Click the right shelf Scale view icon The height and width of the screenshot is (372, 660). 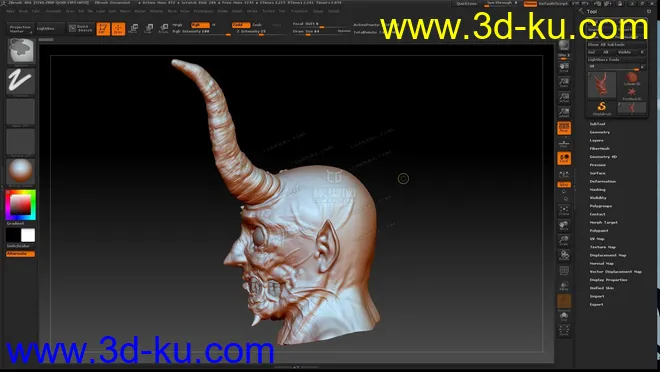[564, 241]
